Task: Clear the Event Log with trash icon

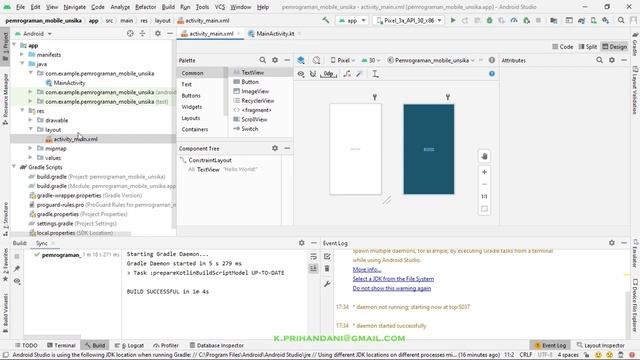Action: click(327, 269)
